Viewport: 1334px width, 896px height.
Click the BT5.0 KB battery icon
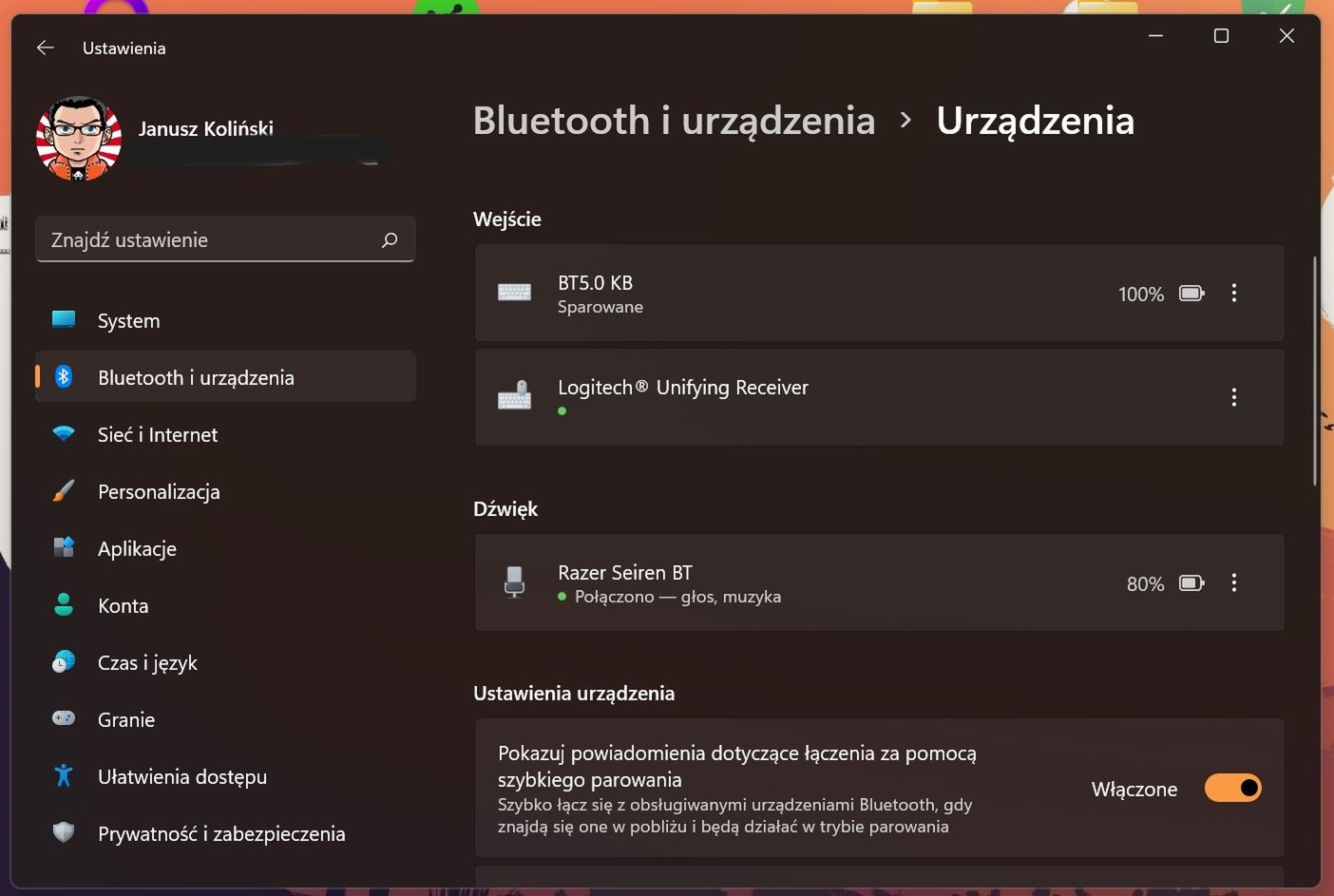pos(1191,294)
